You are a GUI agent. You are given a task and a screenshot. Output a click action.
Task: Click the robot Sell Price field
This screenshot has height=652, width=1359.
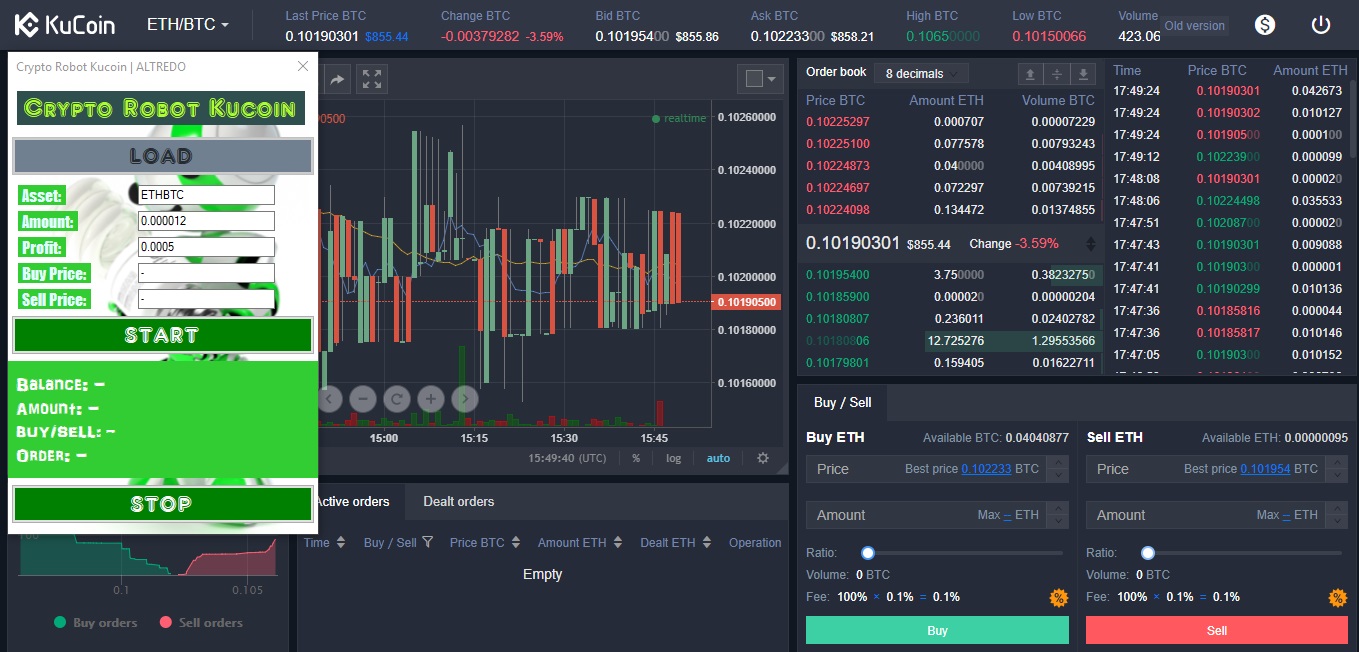tap(206, 299)
